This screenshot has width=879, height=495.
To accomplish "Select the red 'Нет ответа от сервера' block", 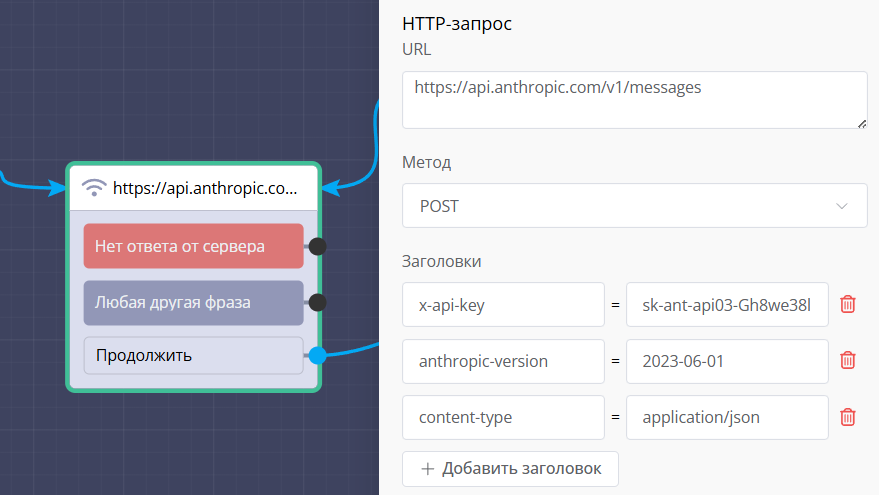I will pos(193,246).
